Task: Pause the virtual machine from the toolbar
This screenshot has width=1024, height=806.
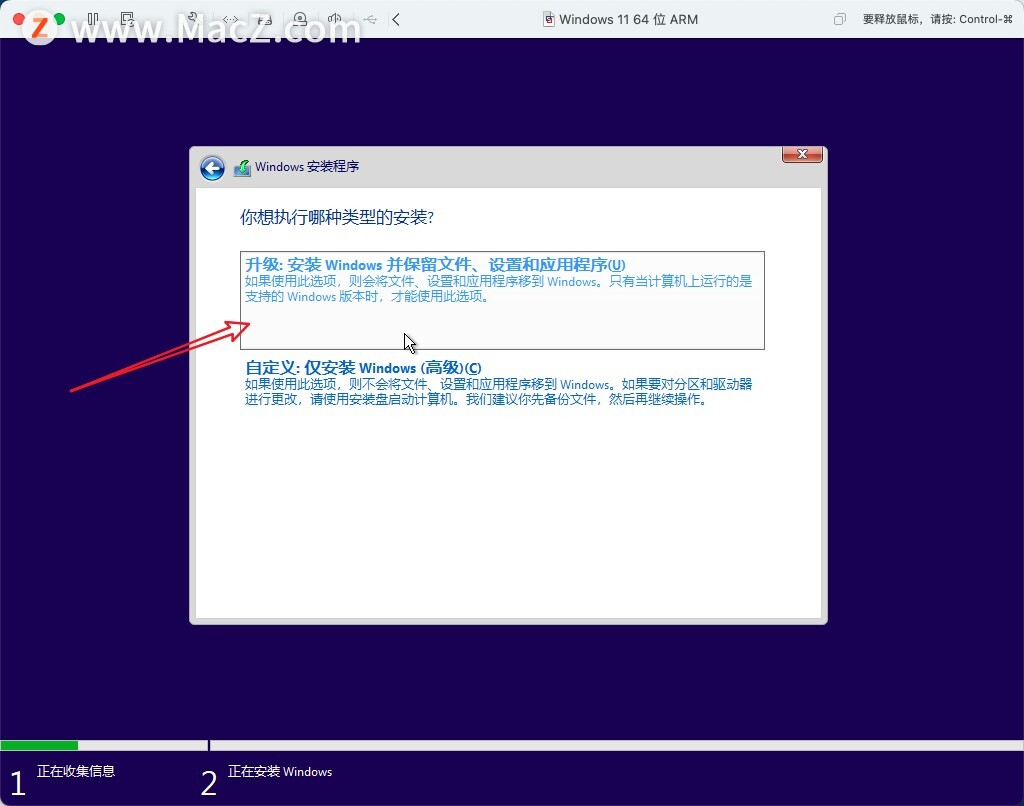Action: click(93, 20)
